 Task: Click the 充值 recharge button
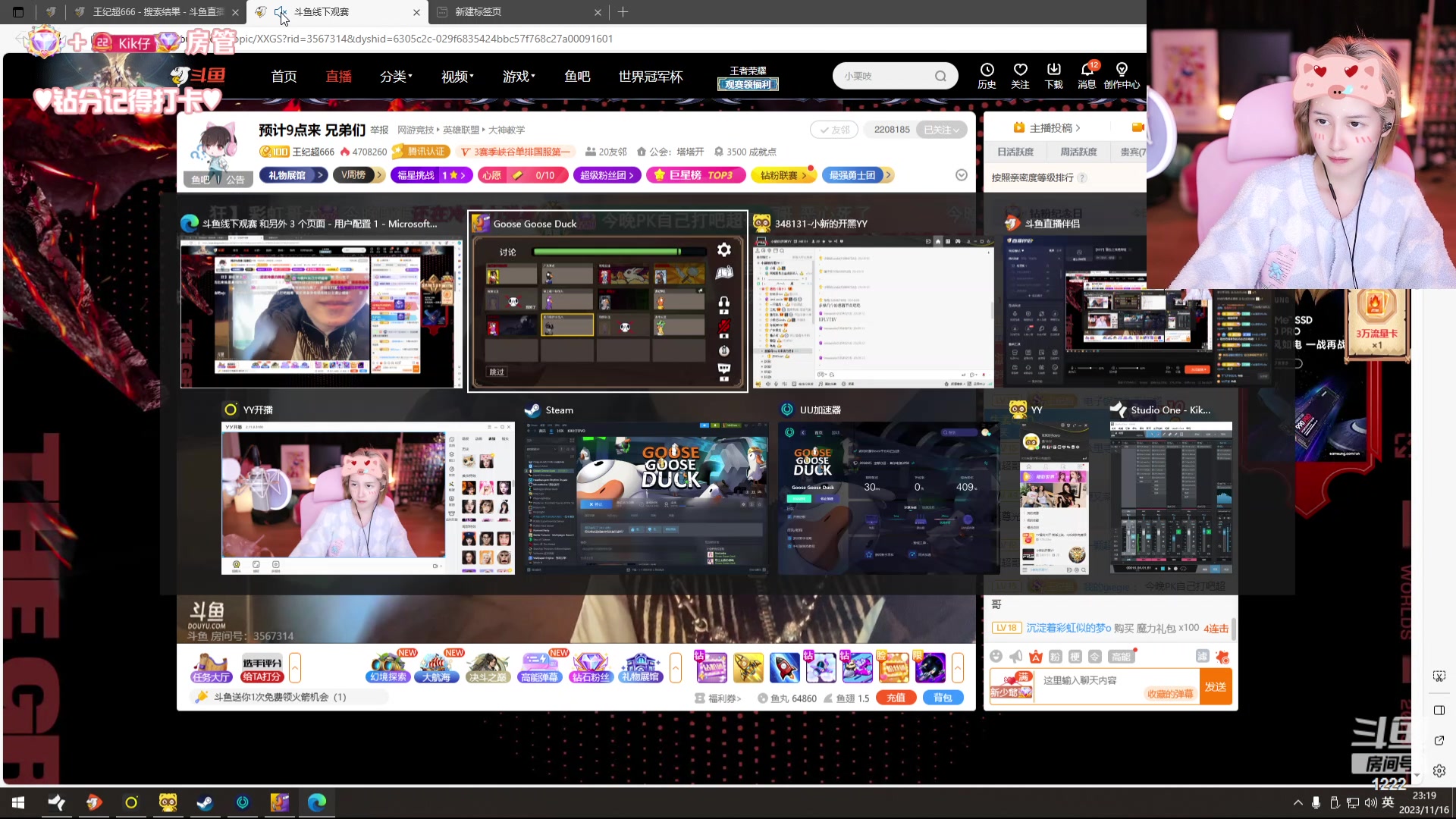[896, 698]
